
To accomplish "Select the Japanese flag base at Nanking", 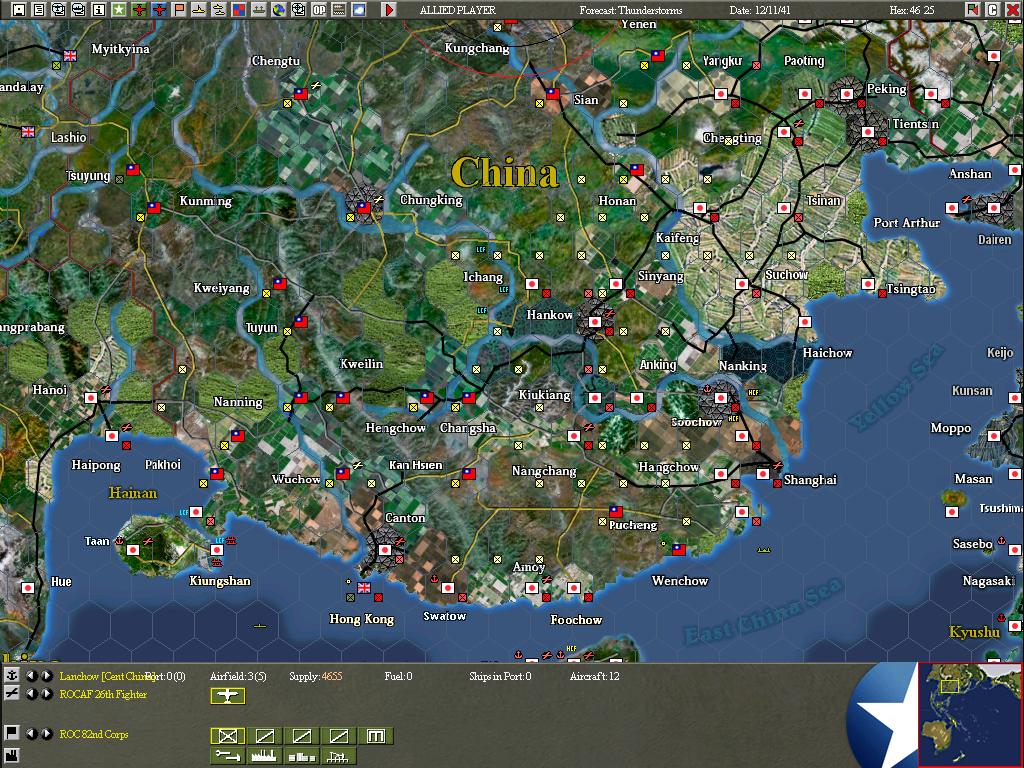I will (x=721, y=398).
